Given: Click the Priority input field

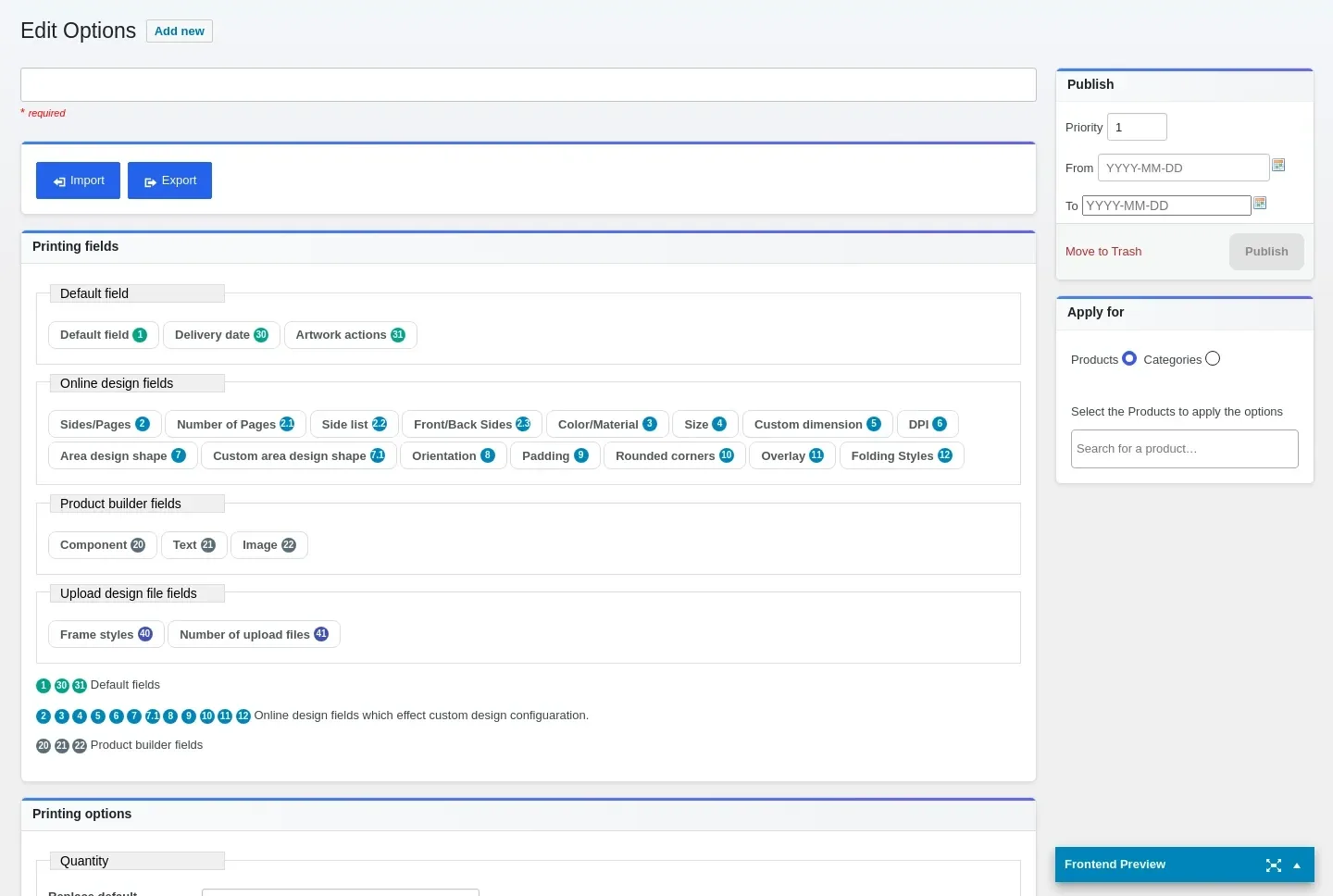Looking at the screenshot, I should (x=1137, y=127).
